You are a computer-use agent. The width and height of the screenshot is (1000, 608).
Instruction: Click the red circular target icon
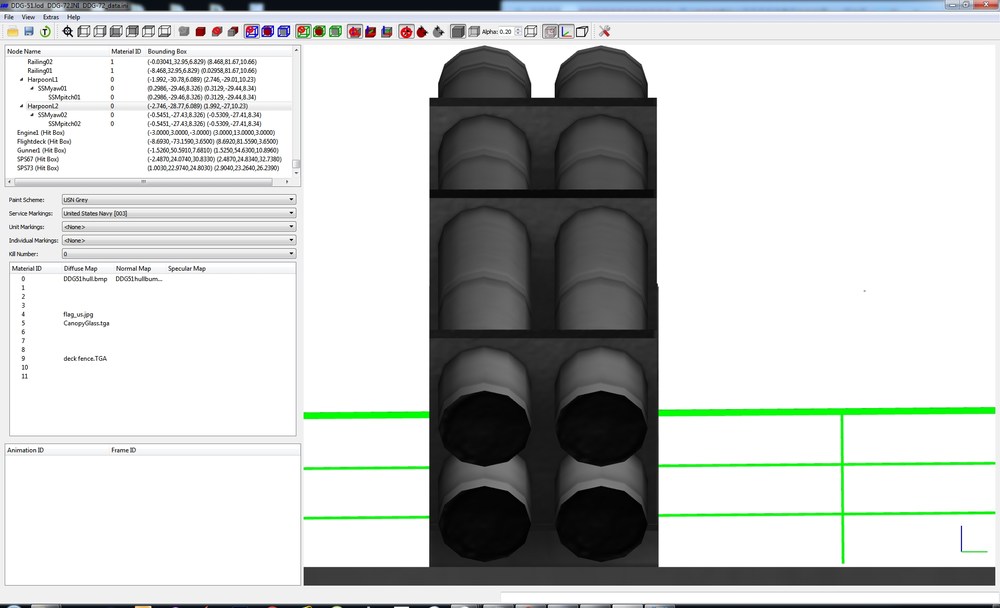pyautogui.click(x=406, y=31)
